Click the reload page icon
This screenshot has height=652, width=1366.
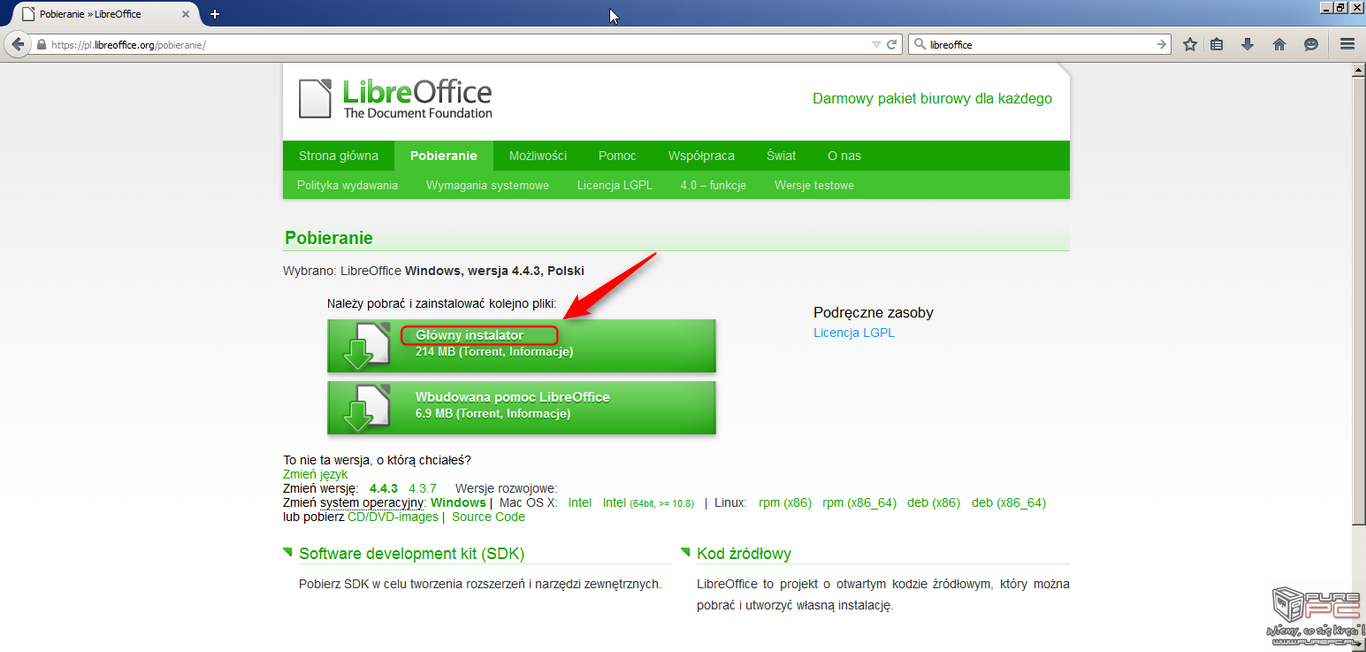click(892, 45)
